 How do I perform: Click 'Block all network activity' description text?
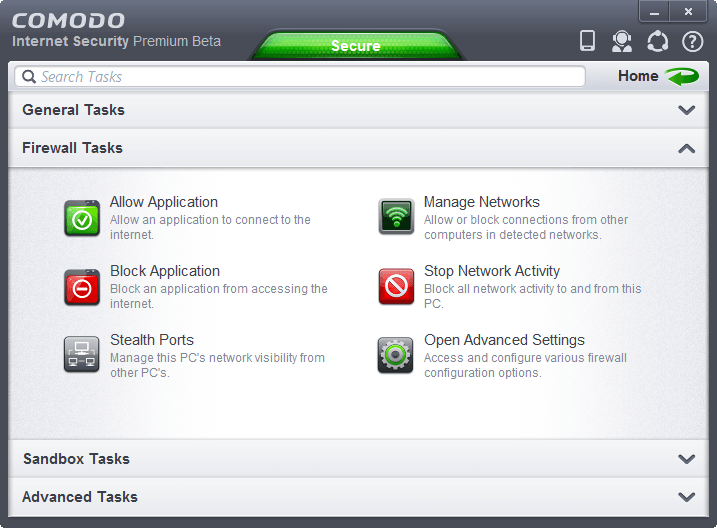pyautogui.click(x=532, y=296)
